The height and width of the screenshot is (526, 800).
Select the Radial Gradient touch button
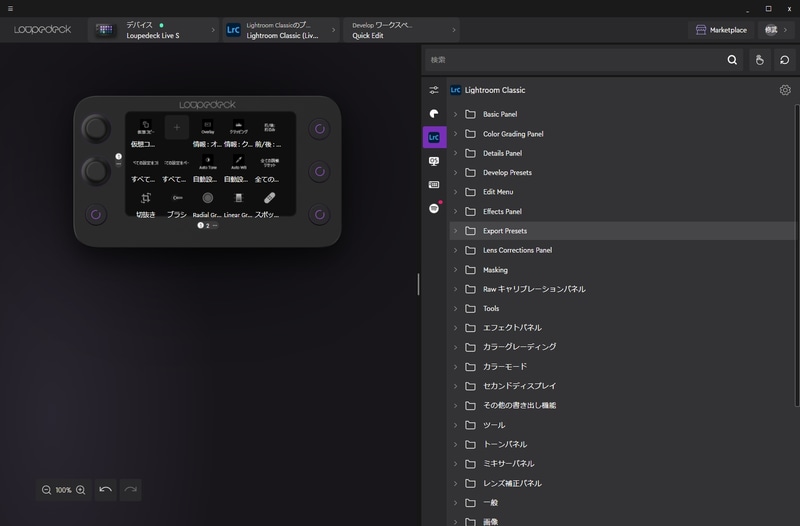[x=207, y=204]
